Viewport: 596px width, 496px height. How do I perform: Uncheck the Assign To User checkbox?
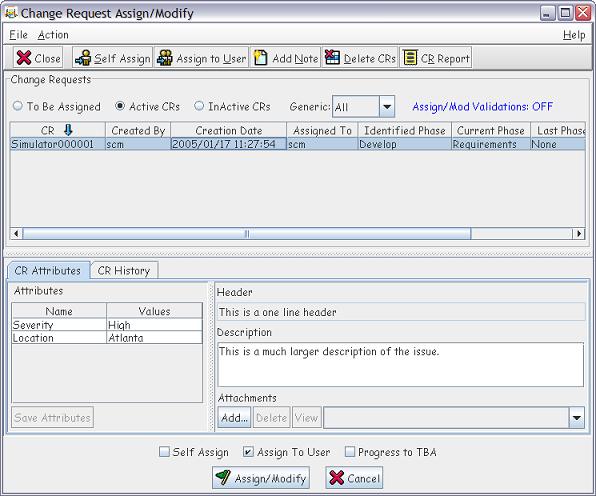pyautogui.click(x=248, y=452)
